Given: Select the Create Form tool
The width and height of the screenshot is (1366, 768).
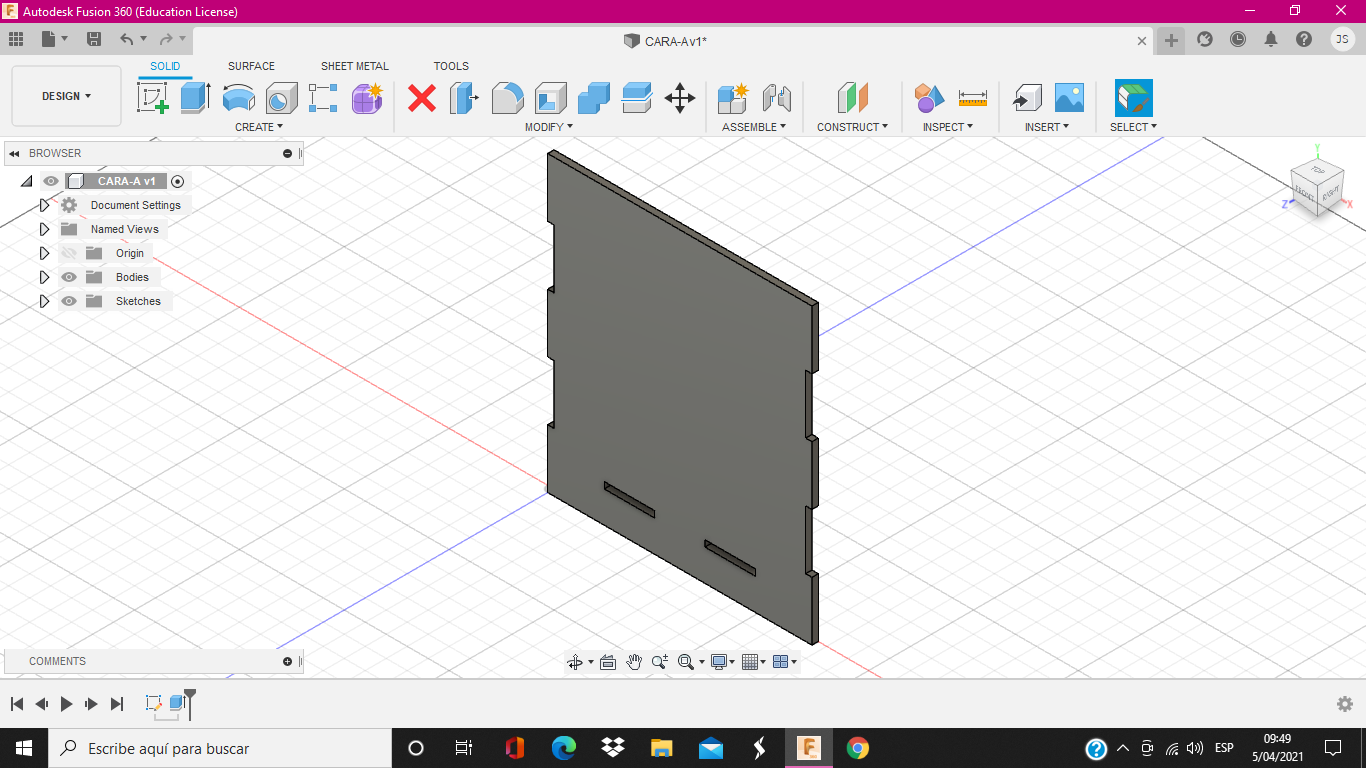Looking at the screenshot, I should [367, 98].
